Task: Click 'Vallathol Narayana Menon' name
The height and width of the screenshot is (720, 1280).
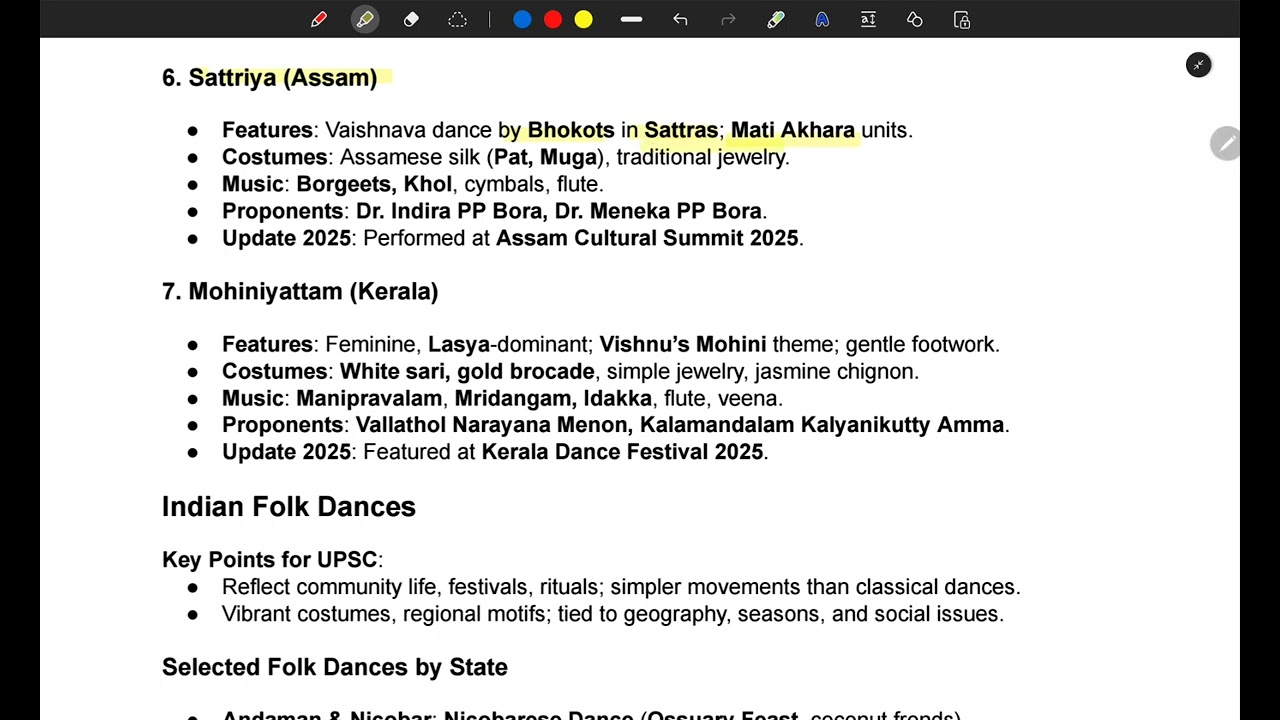Action: point(492,425)
